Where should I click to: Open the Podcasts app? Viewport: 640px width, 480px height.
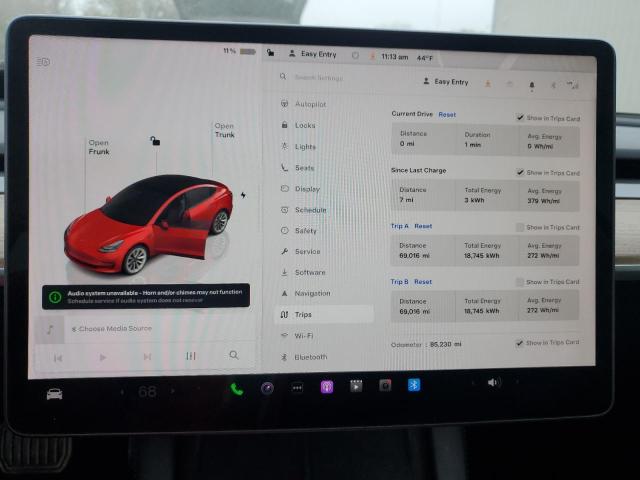tap(327, 386)
